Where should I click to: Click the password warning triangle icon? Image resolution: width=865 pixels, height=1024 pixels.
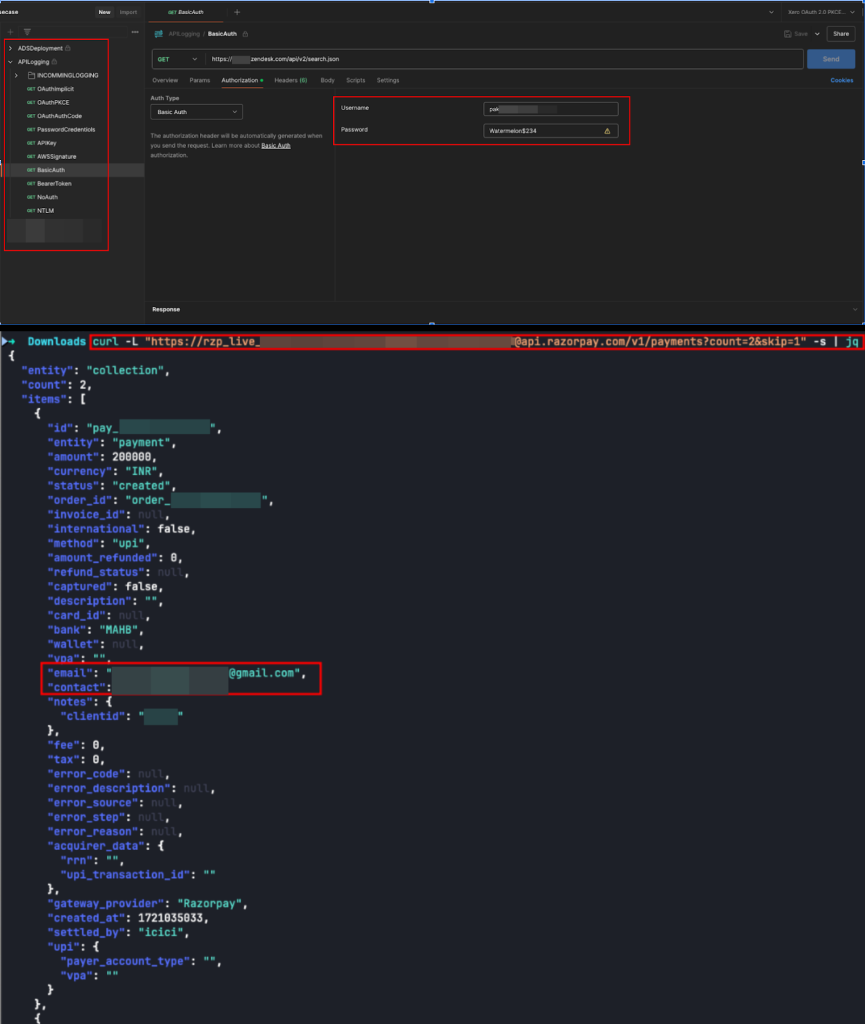tap(607, 131)
